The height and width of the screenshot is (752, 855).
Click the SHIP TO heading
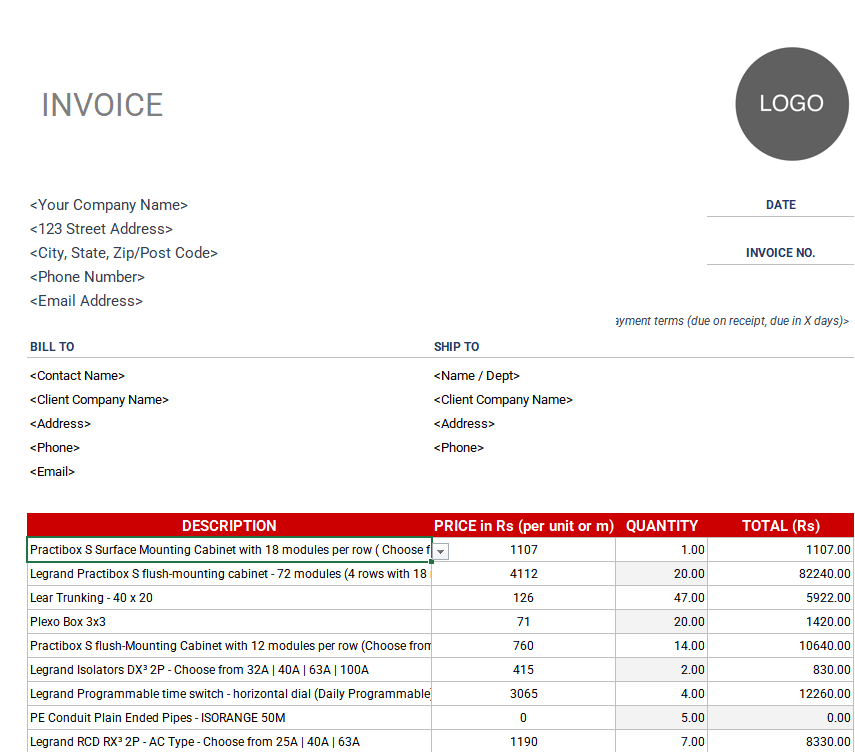click(x=456, y=347)
